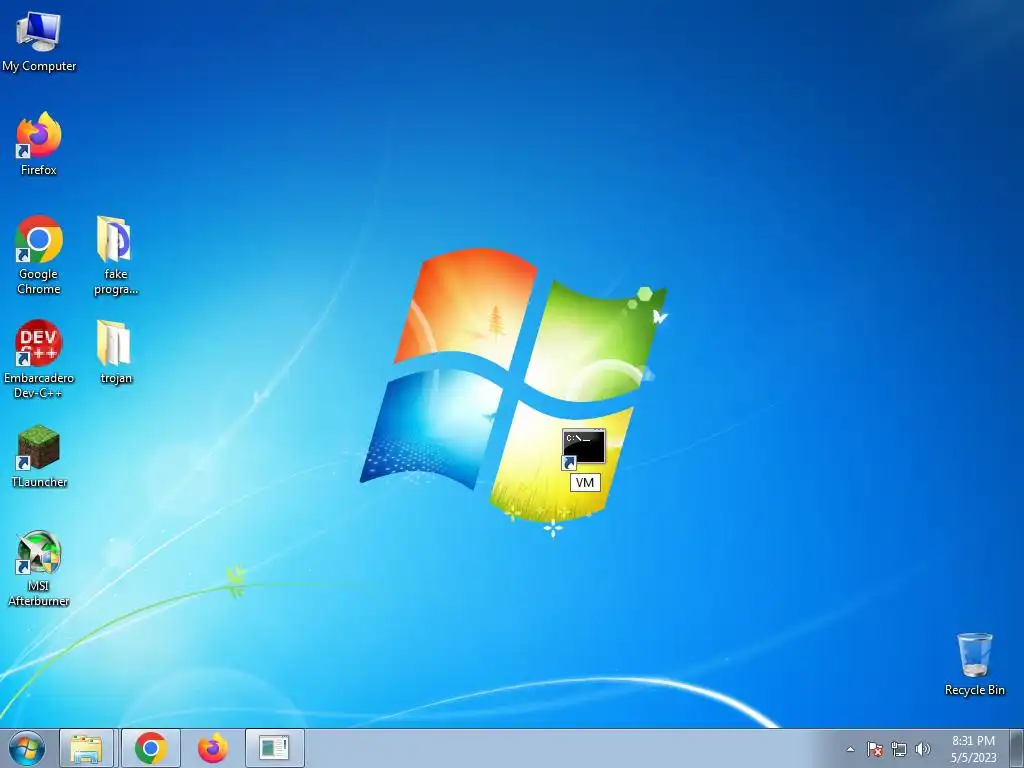Click the VM icon label

pyautogui.click(x=584, y=483)
